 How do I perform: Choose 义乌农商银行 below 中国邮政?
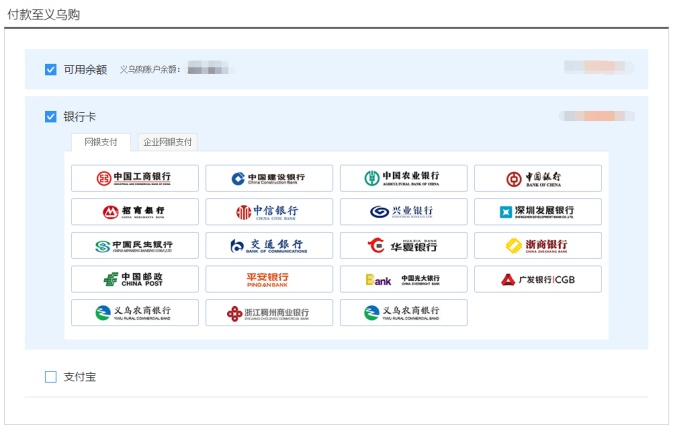click(135, 313)
